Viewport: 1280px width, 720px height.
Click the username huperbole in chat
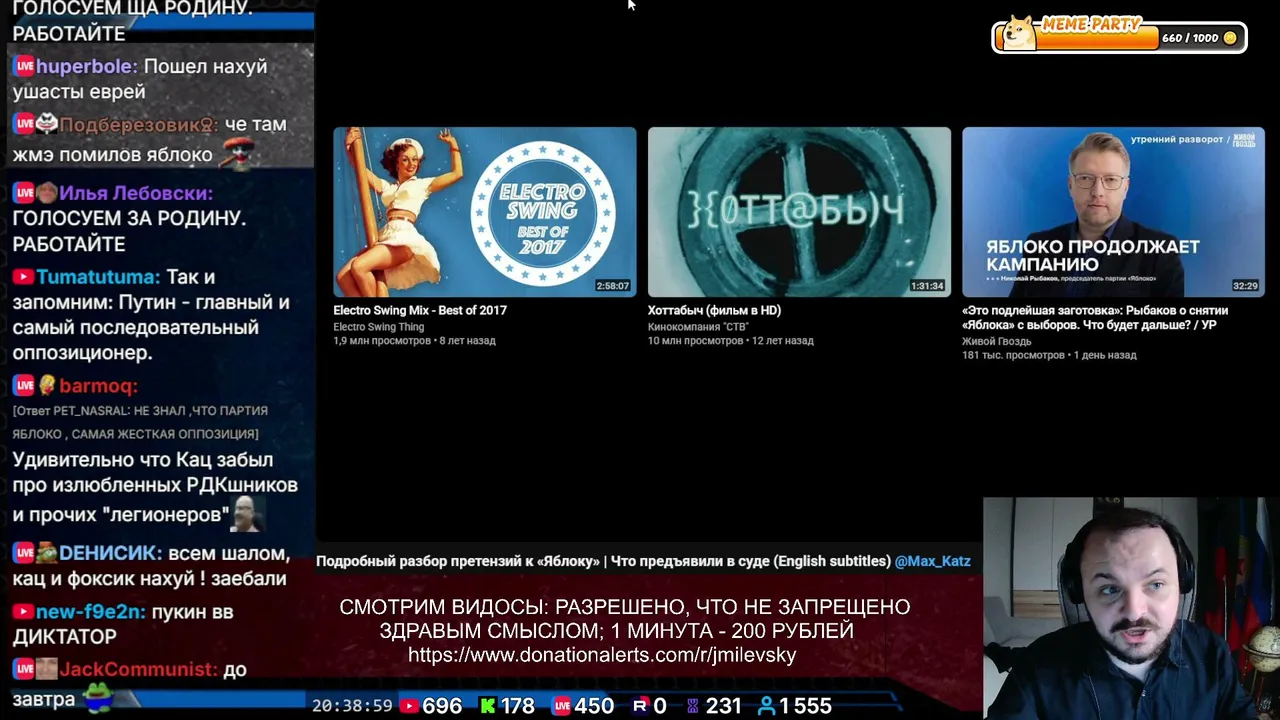(87, 67)
